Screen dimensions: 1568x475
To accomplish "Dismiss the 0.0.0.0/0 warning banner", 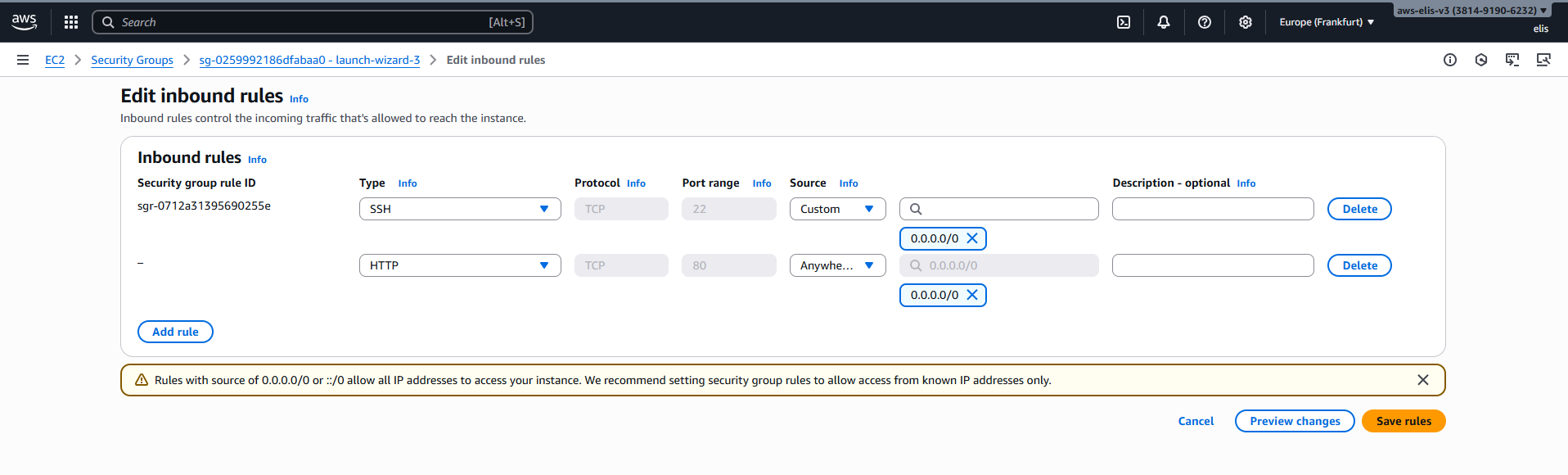I will click(1422, 380).
